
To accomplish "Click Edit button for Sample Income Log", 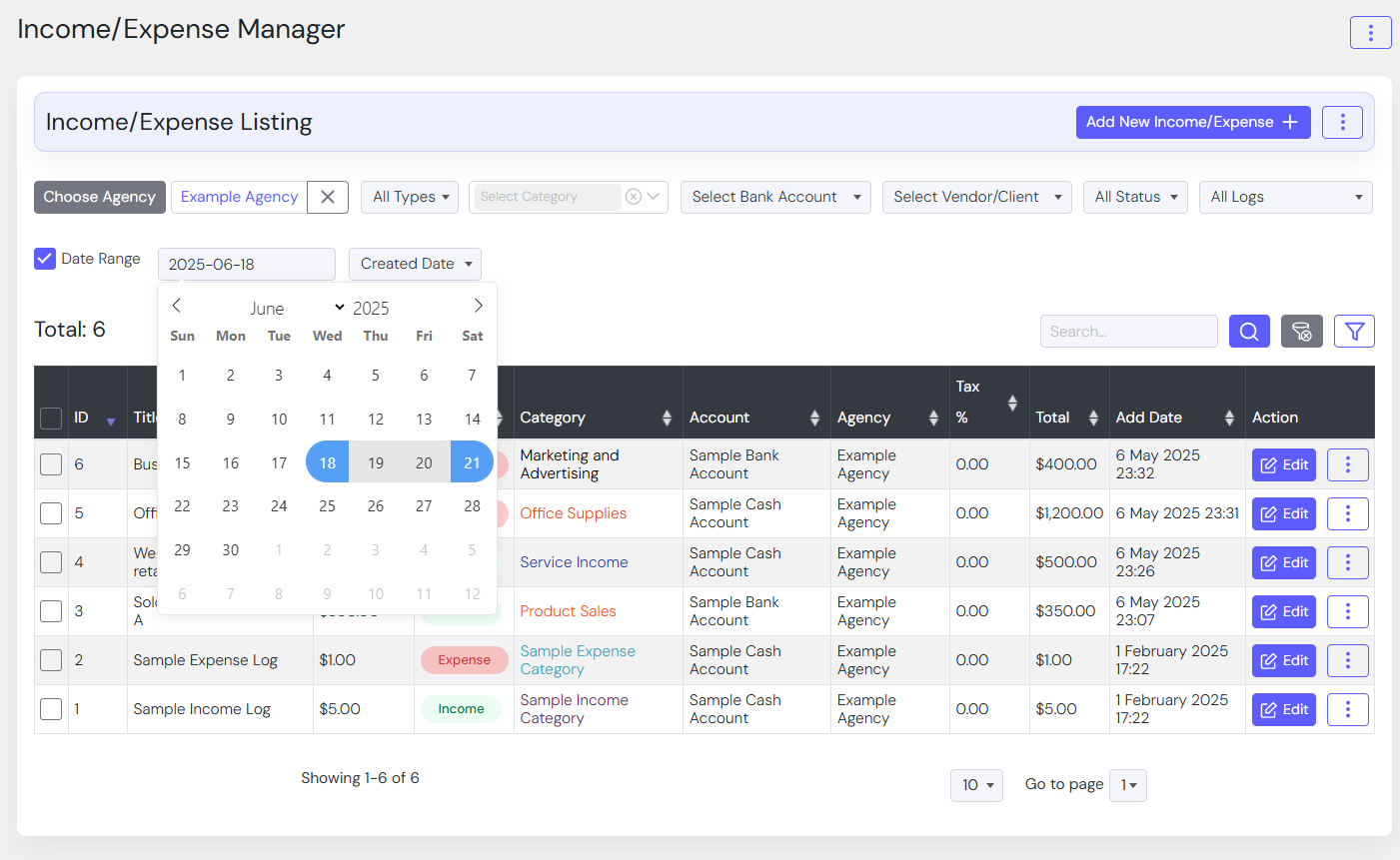I will (x=1283, y=709).
